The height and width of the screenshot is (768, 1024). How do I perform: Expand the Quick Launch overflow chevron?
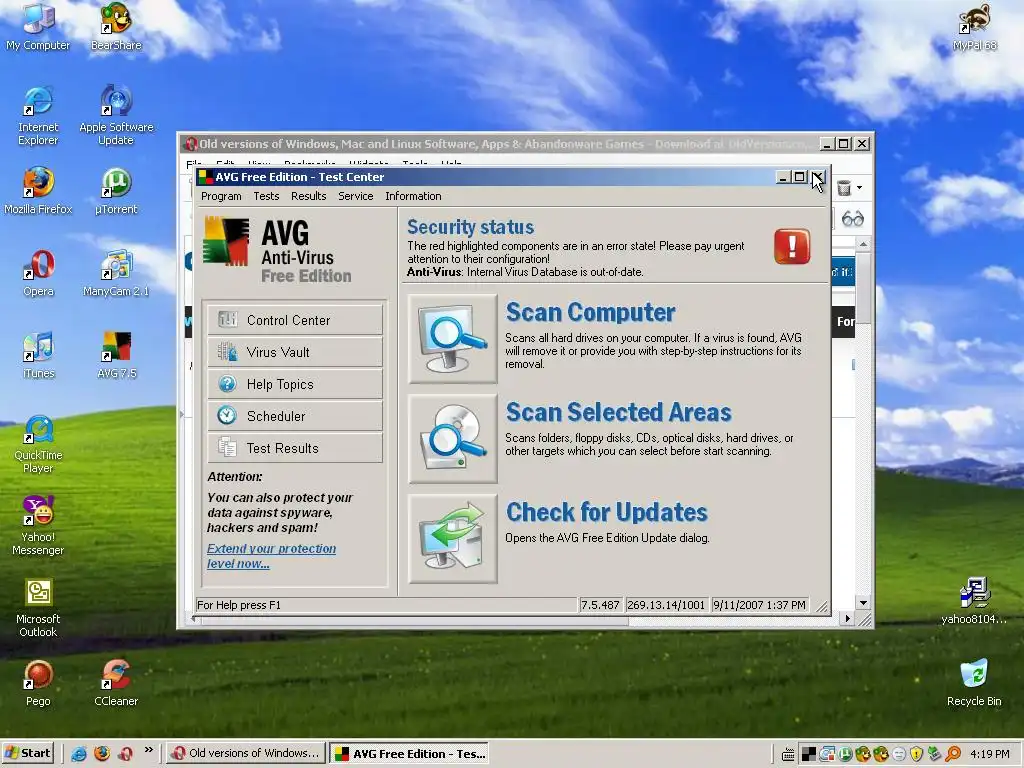[148, 750]
